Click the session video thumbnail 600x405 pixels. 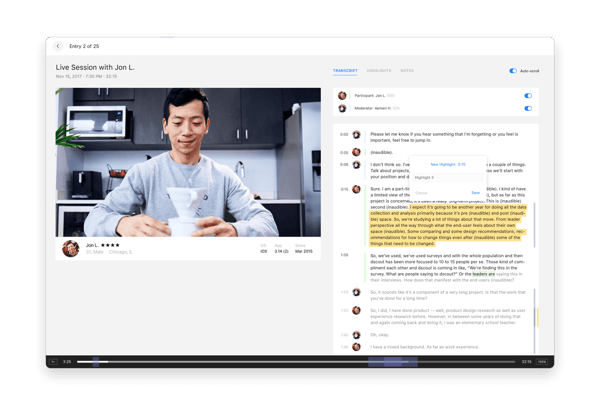point(188,161)
